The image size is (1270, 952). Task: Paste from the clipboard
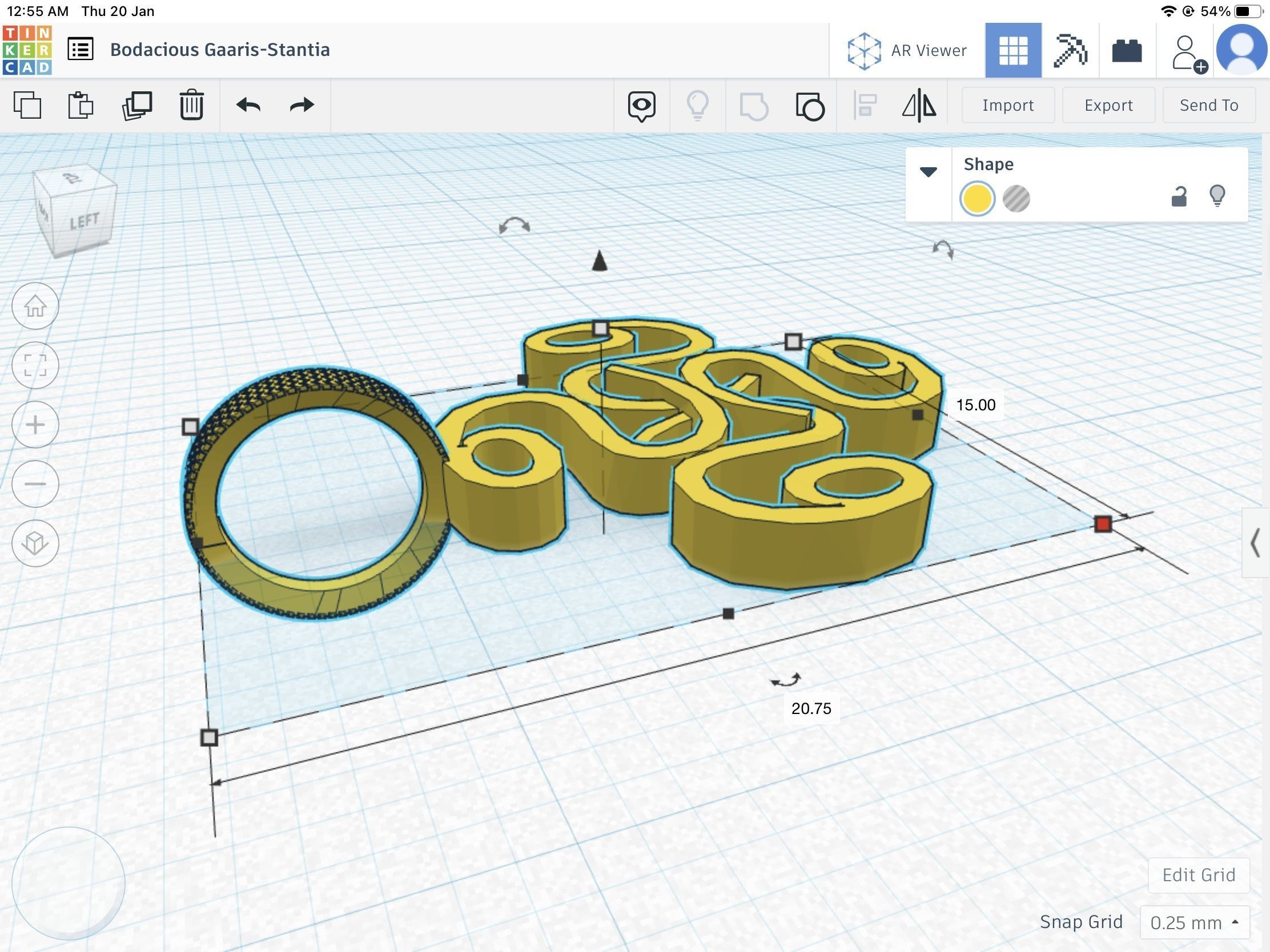click(81, 105)
